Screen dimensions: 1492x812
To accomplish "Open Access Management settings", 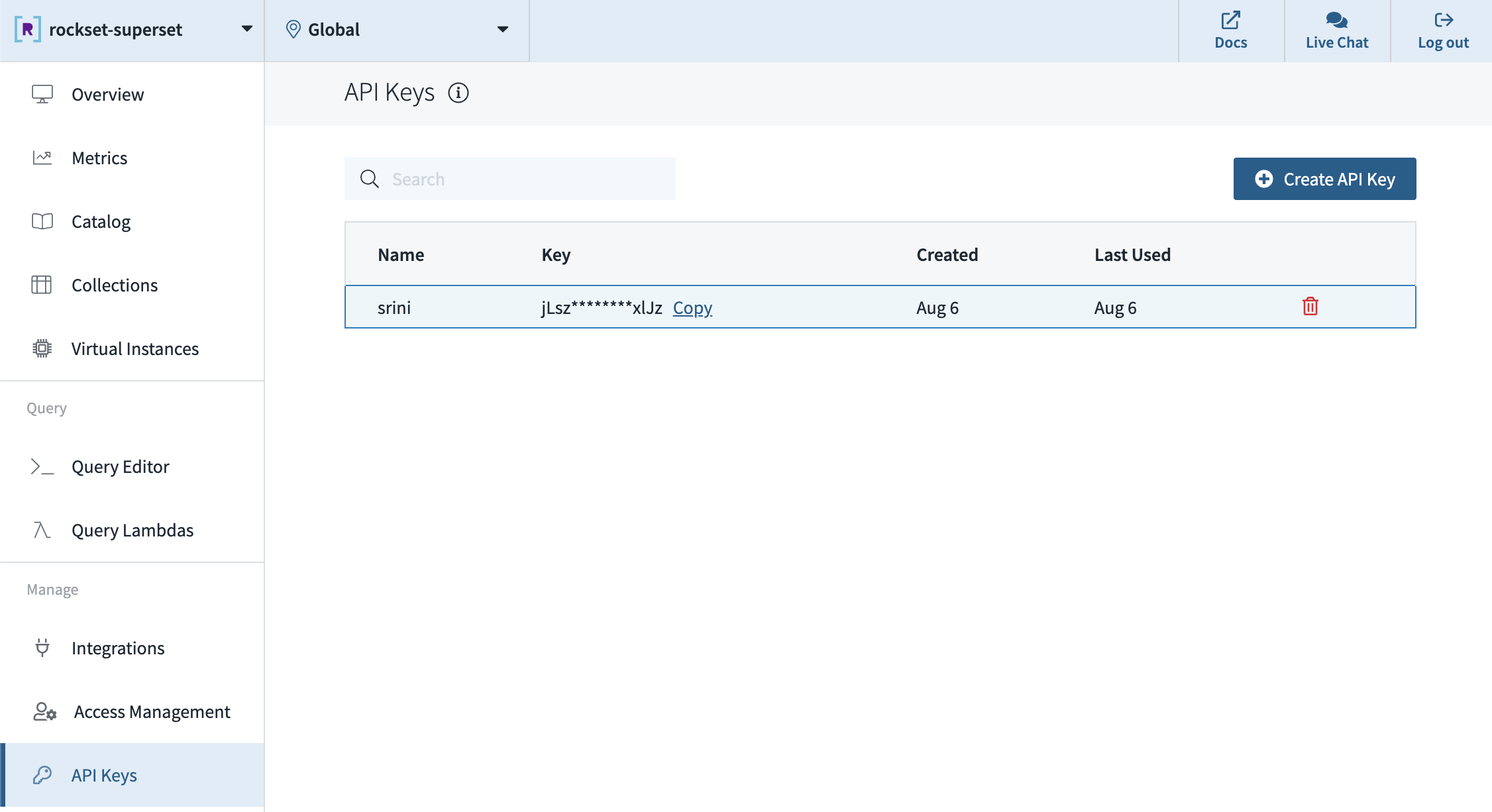I will click(x=151, y=711).
